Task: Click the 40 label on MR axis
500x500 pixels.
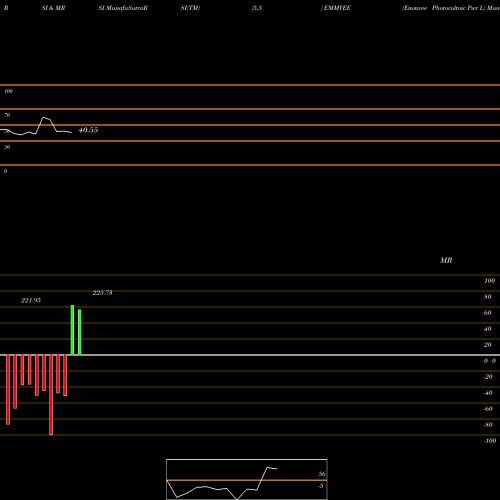Action: [488, 329]
